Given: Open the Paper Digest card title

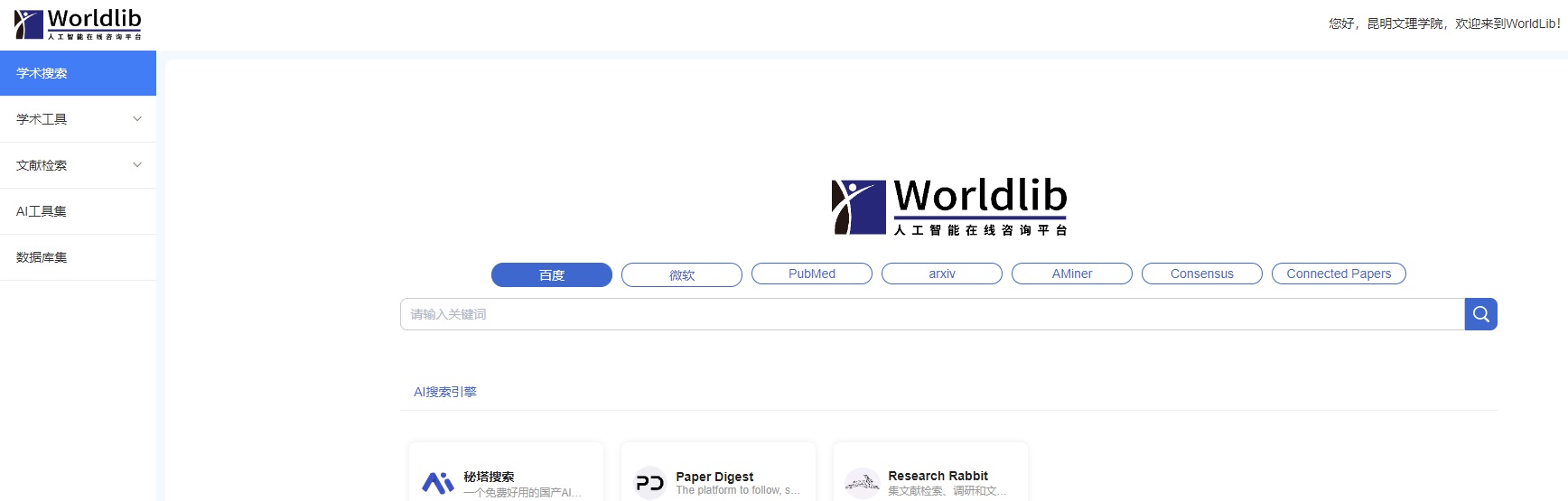Looking at the screenshot, I should tap(714, 477).
